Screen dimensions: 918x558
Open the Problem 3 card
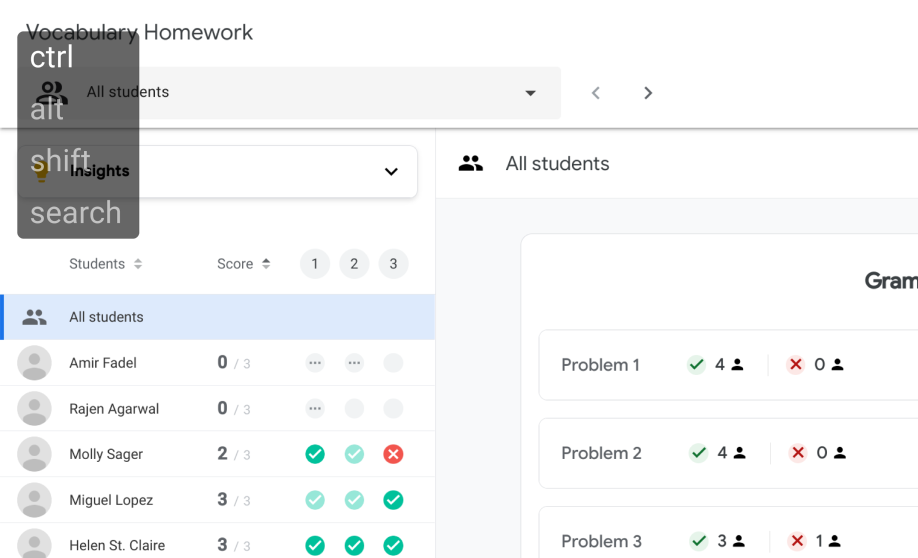728,532
